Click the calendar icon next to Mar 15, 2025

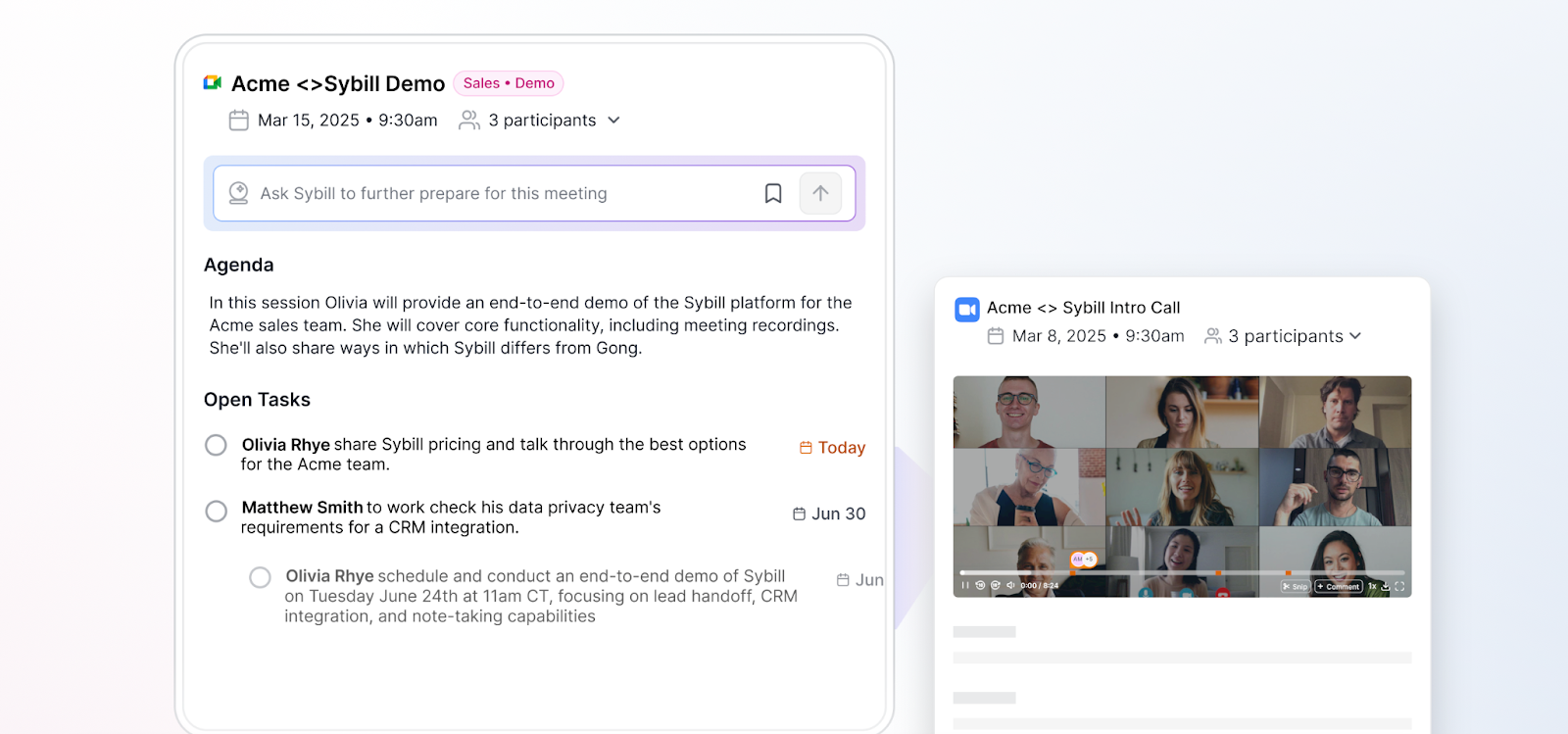coord(238,121)
